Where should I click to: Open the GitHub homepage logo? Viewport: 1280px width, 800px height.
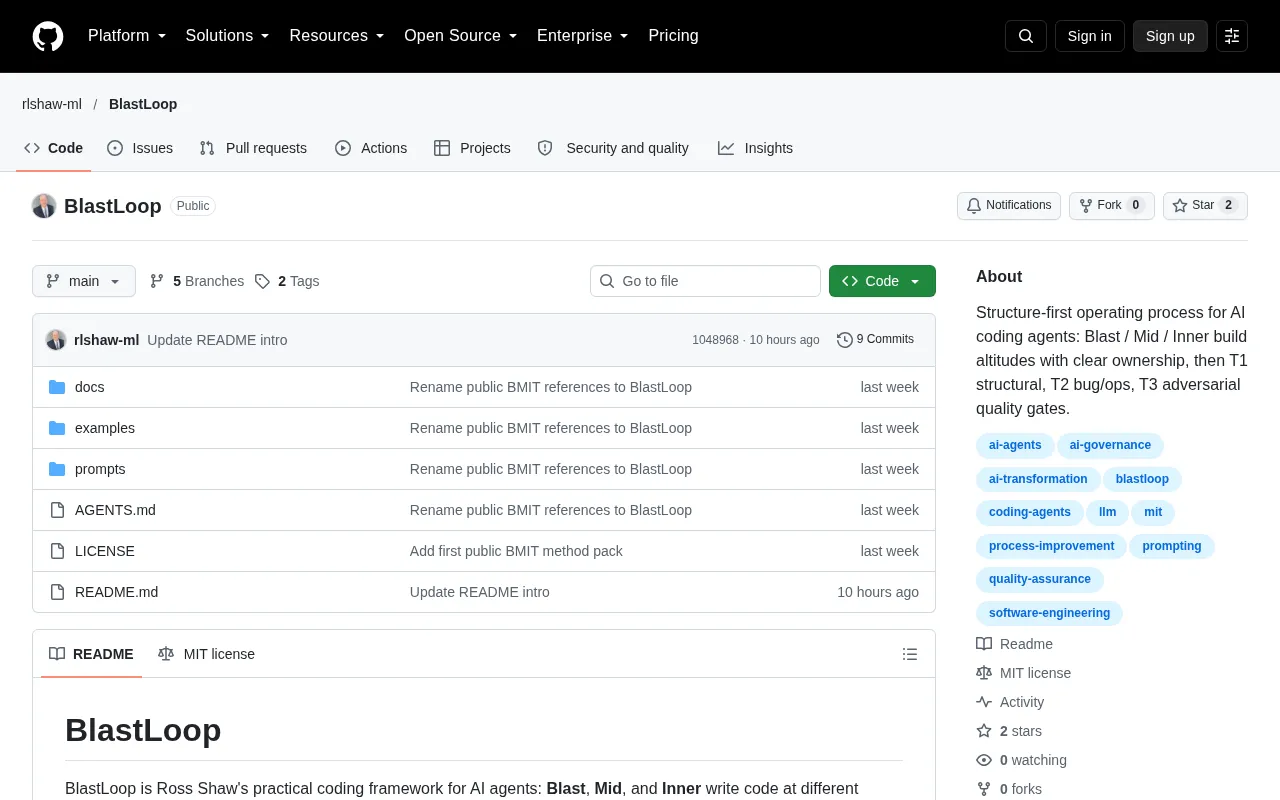[48, 36]
